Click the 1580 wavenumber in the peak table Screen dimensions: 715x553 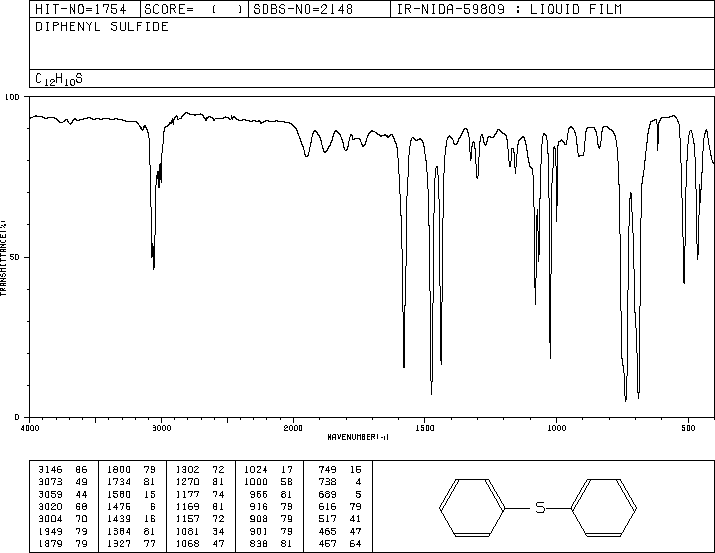tap(119, 495)
